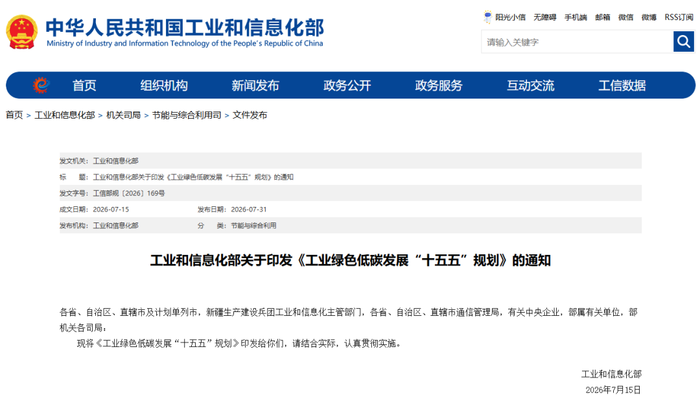
Task: Open the 阳光小信 assistant robot icon
Action: coord(488,17)
